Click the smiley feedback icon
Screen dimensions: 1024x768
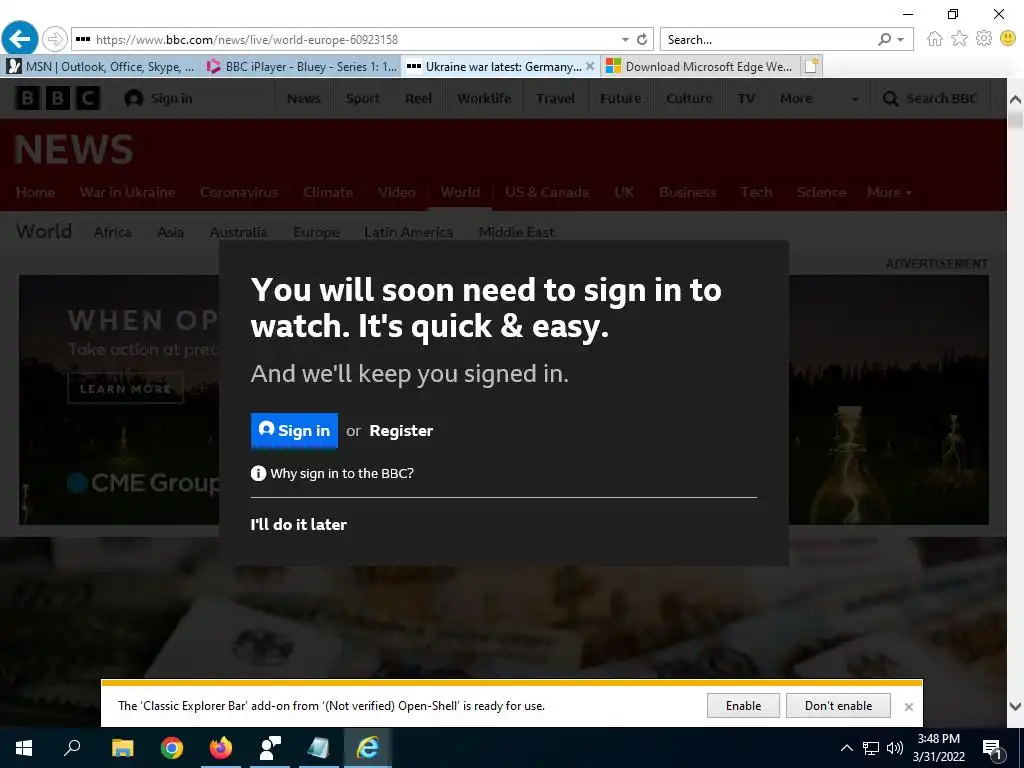tap(1008, 39)
